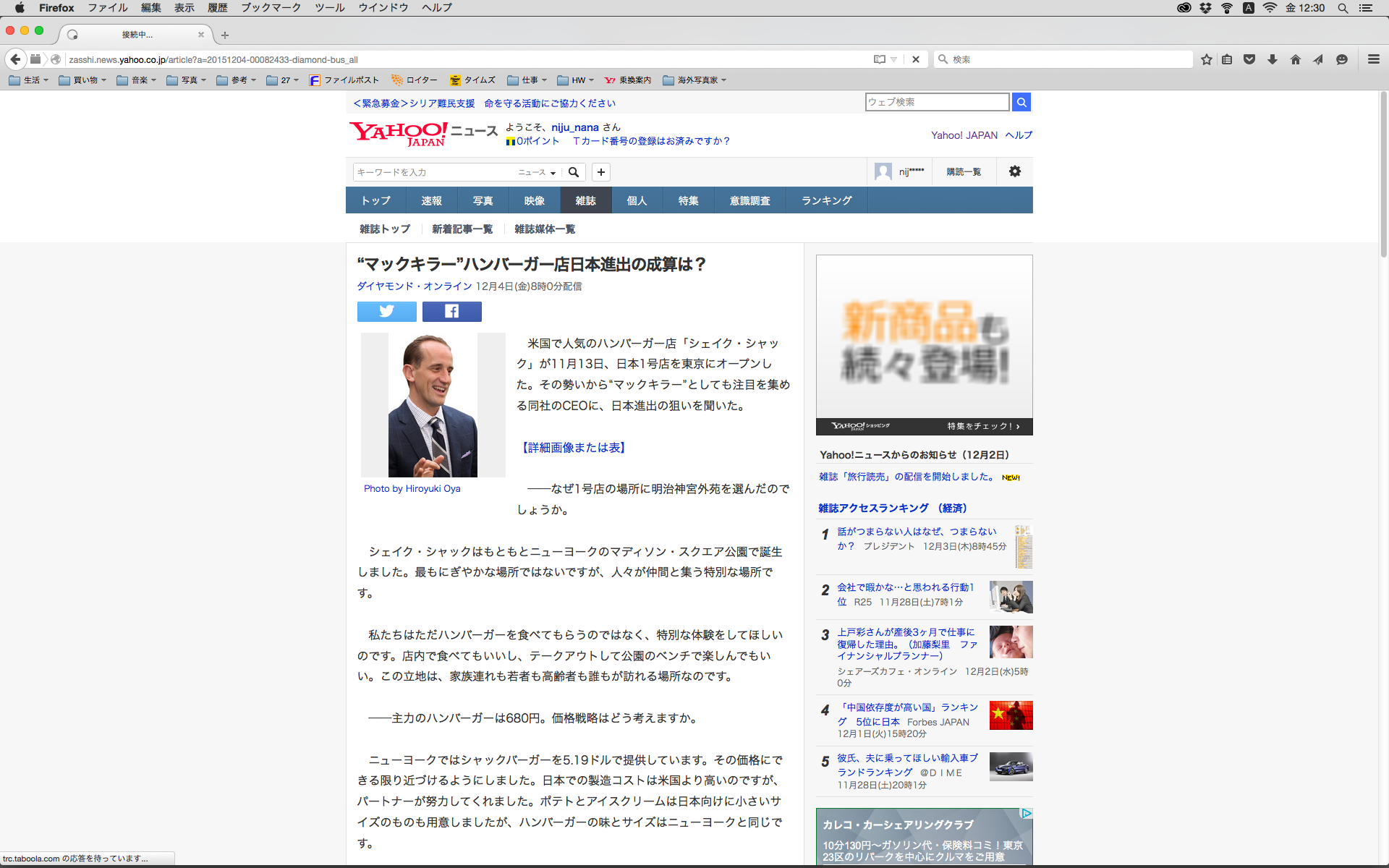Open the 詳細画像または表 link
Screen dimensions: 1389x868
574,448
